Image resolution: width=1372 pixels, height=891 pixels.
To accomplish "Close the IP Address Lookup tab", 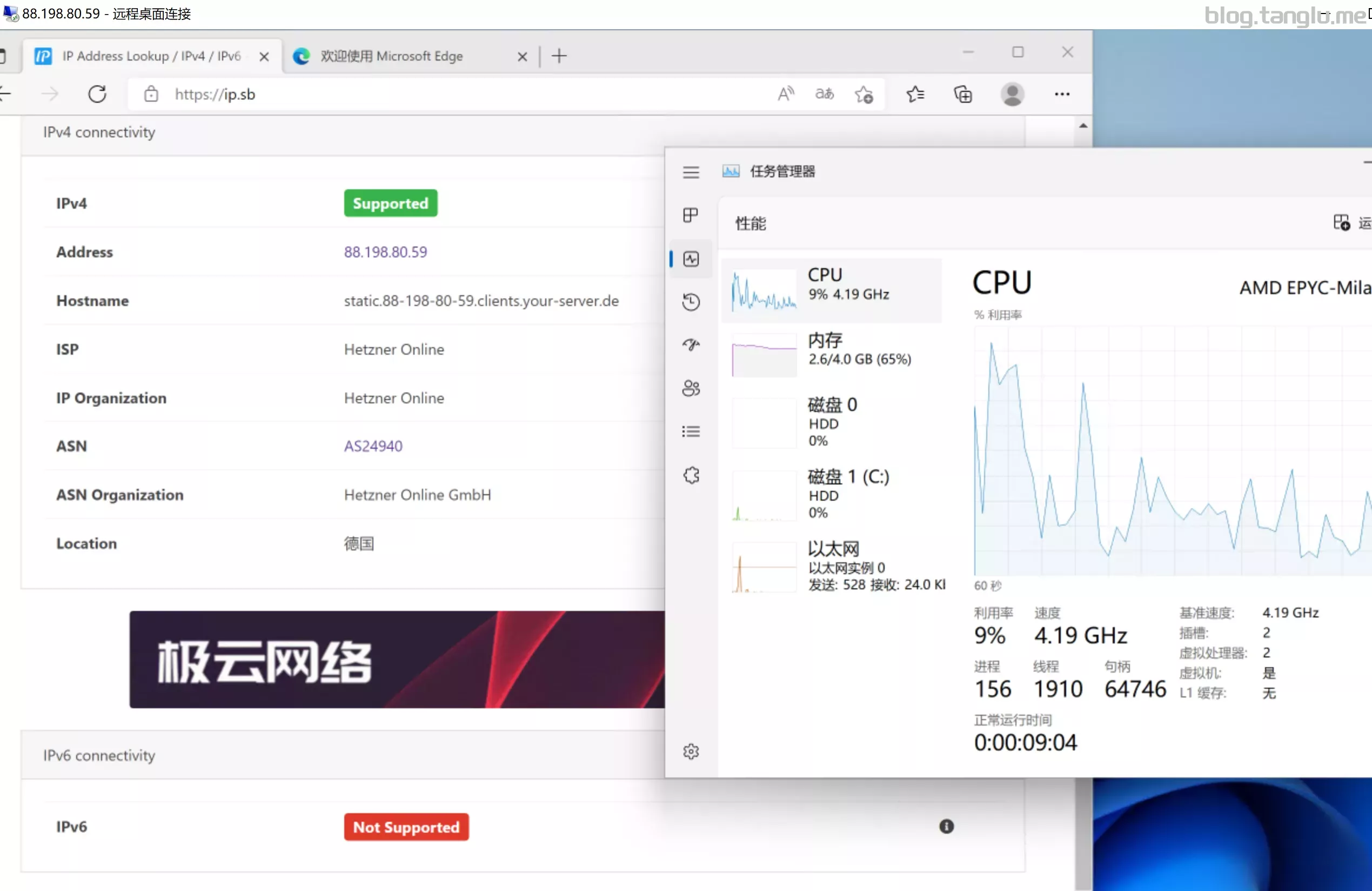I will pos(264,57).
